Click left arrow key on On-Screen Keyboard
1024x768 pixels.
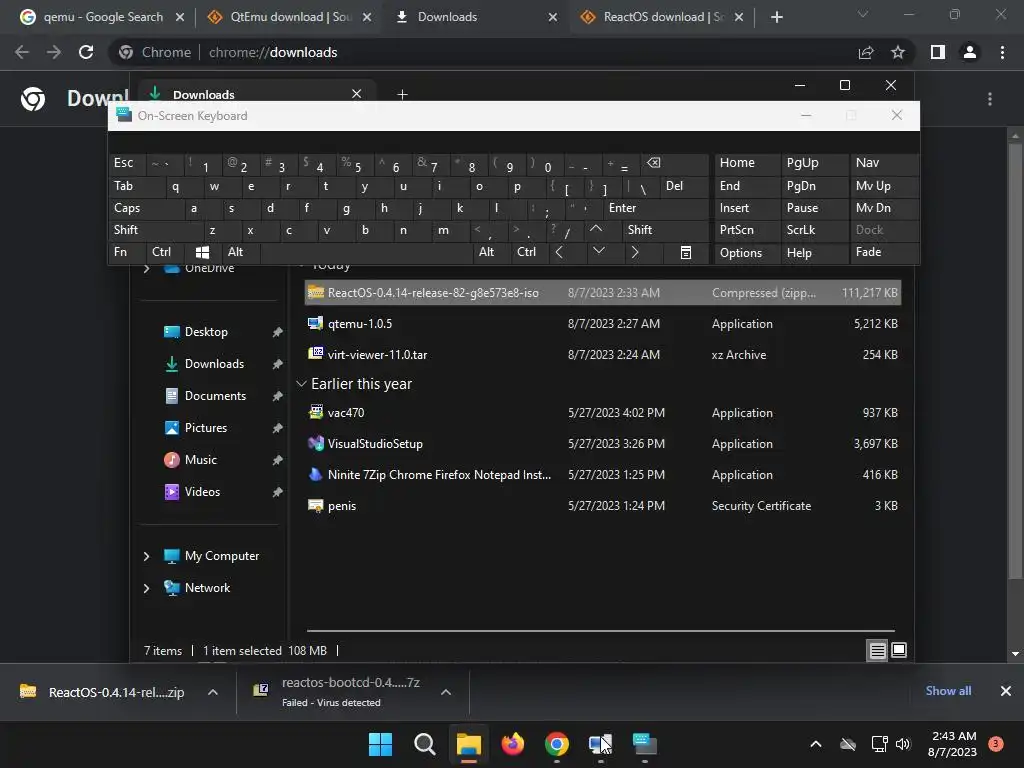[559, 252]
